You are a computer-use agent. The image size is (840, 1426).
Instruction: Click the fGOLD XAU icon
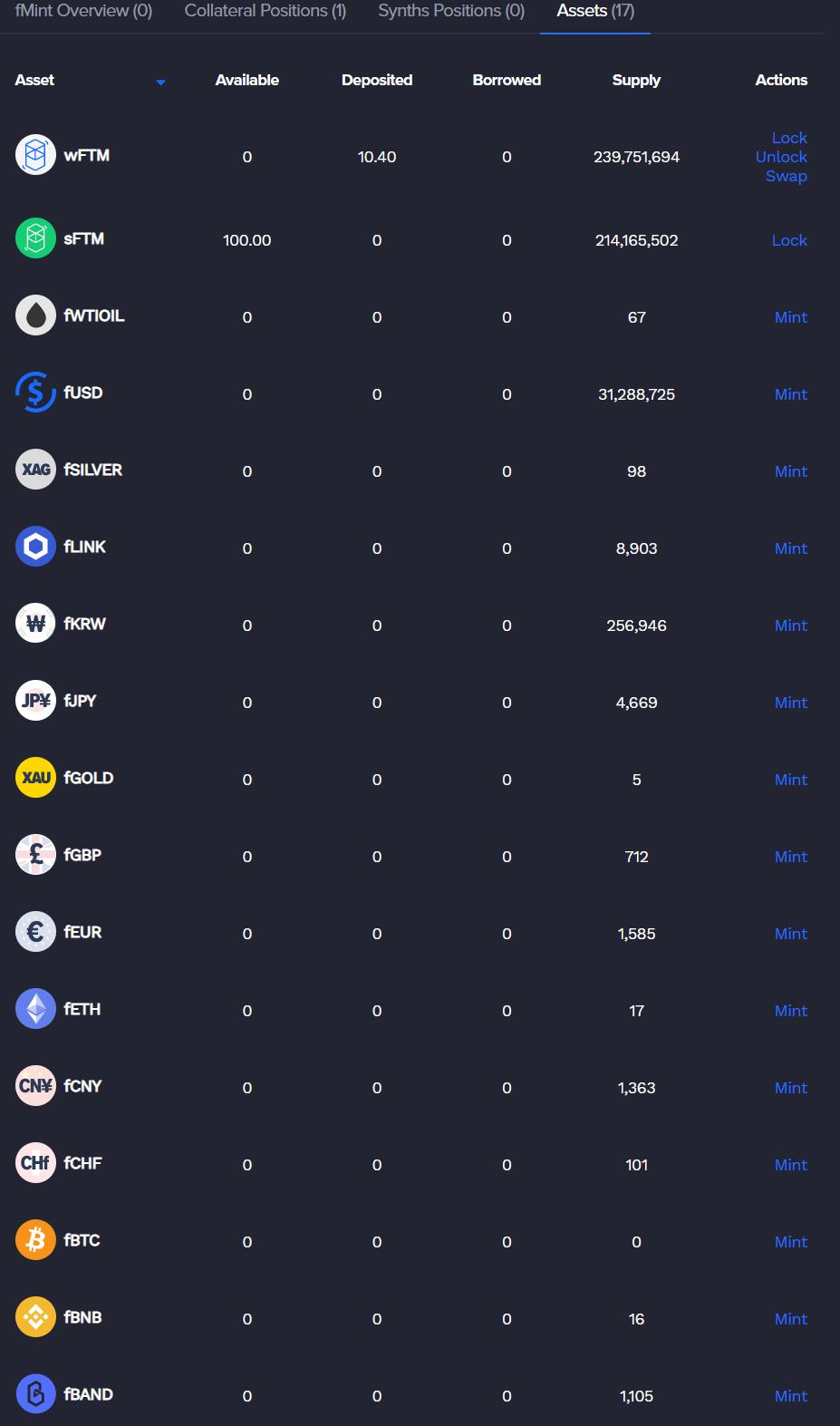[35, 778]
